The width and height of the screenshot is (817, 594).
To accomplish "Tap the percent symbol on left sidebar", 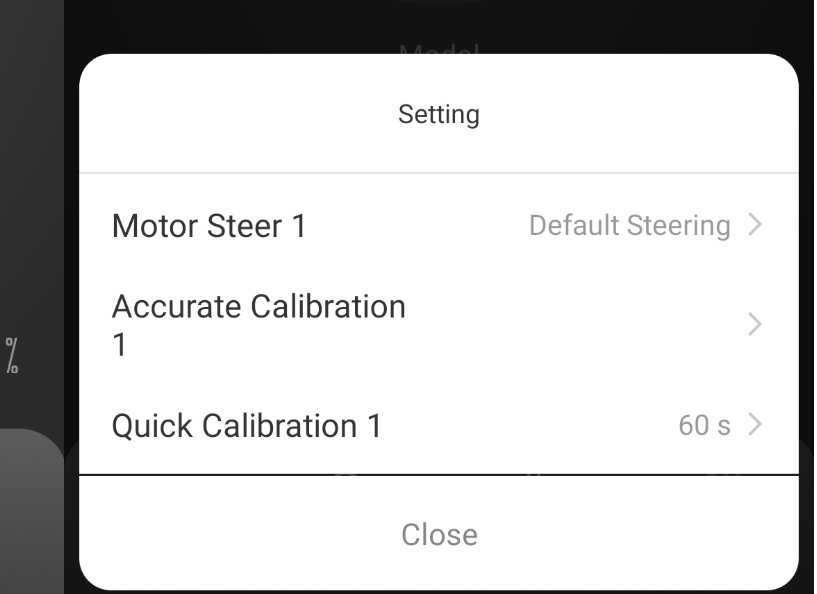I will click(x=12, y=355).
